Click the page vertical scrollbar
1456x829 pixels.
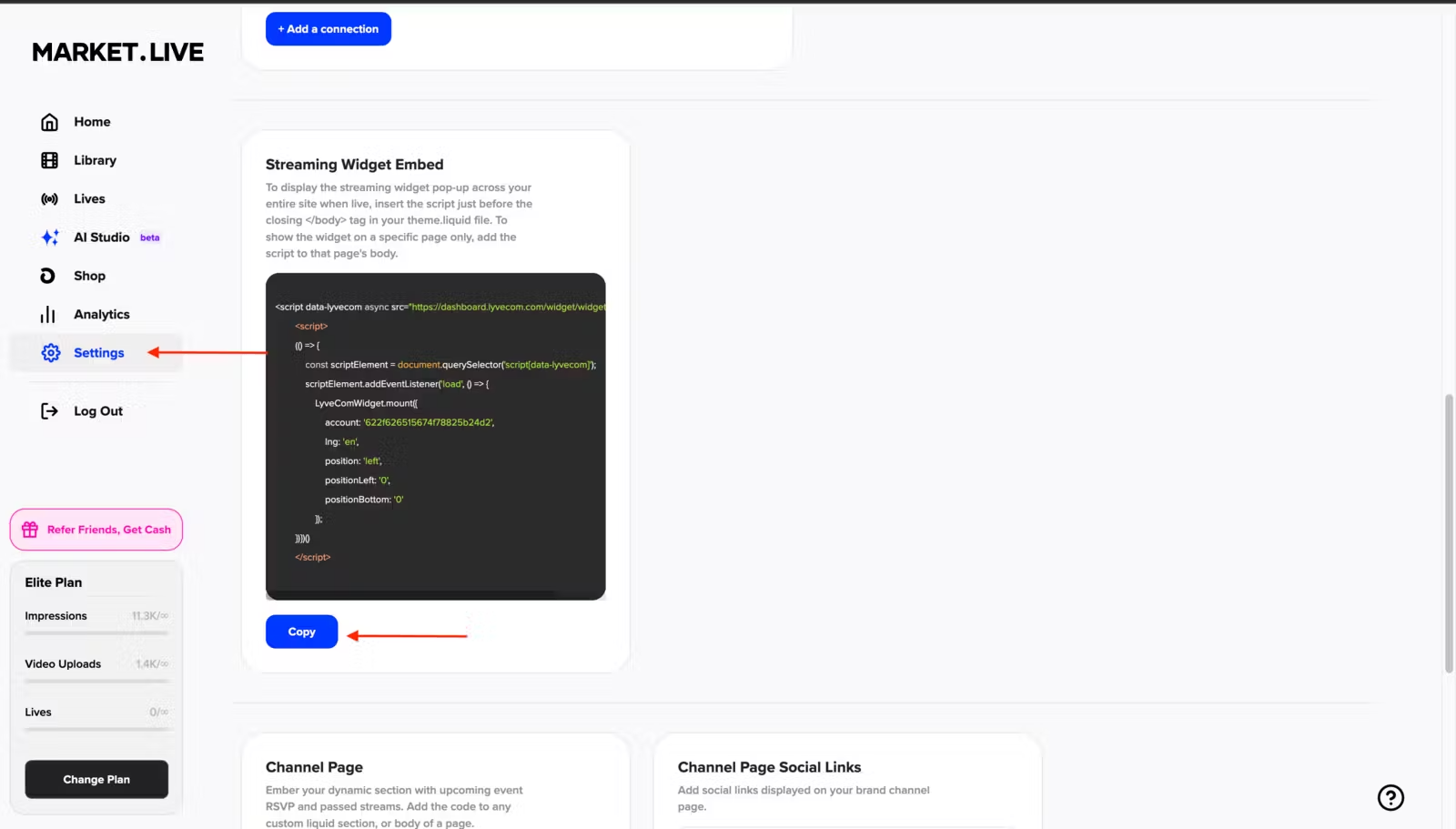(1449, 533)
